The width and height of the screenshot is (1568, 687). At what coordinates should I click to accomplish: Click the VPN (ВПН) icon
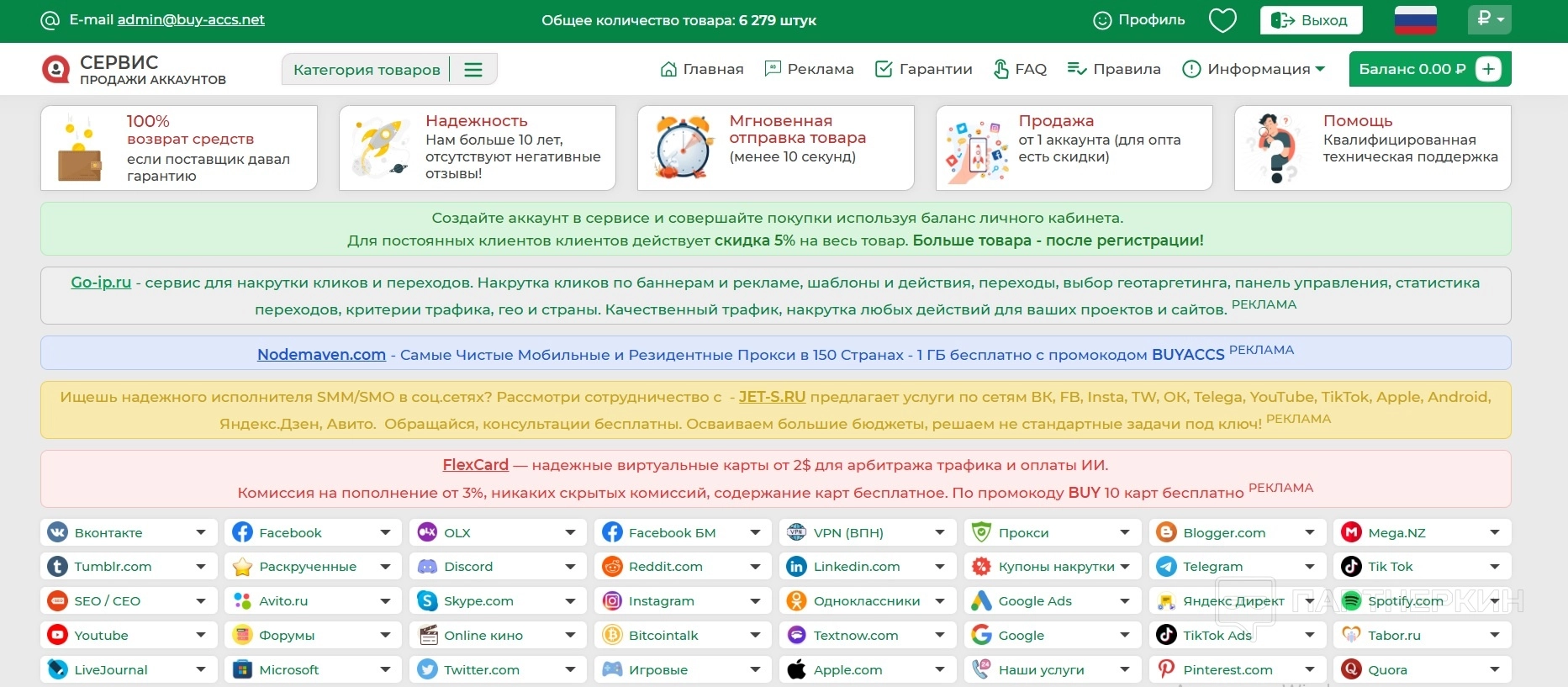pyautogui.click(x=796, y=532)
